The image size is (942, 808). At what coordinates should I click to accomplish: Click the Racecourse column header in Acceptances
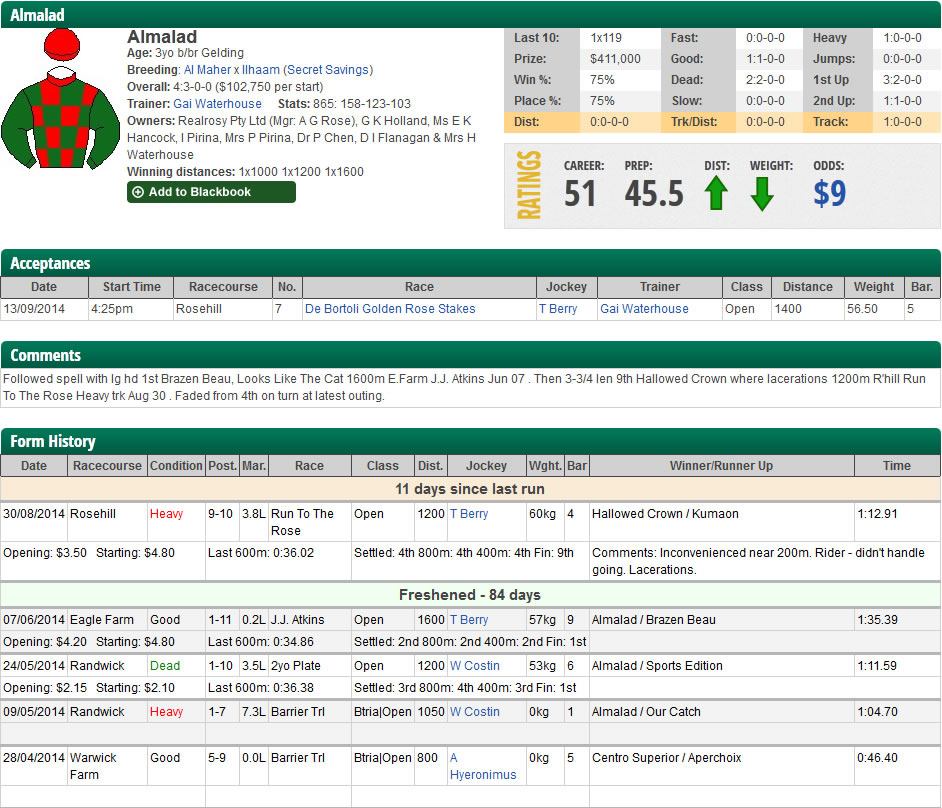pos(223,287)
